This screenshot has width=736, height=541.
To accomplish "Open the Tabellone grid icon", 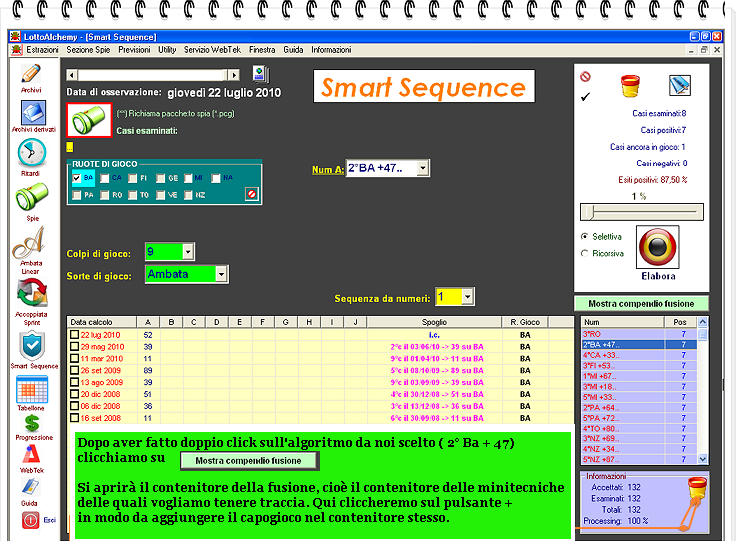I will point(32,390).
